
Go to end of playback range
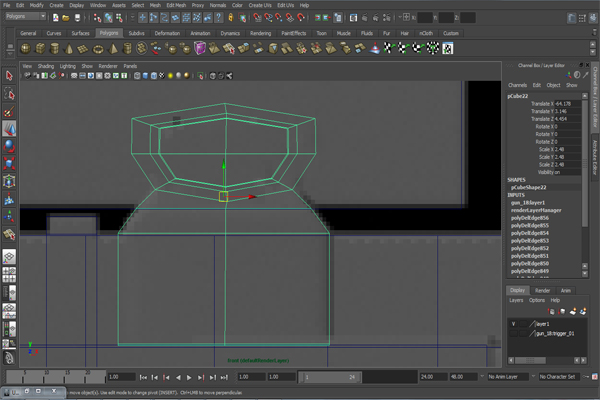click(x=224, y=377)
